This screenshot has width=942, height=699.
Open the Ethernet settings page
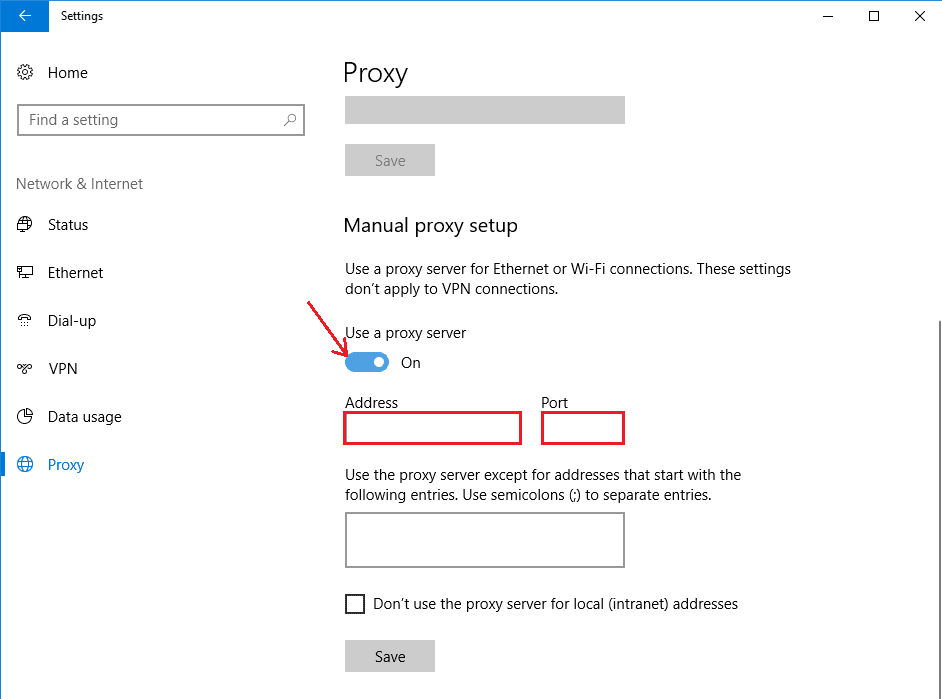point(75,273)
